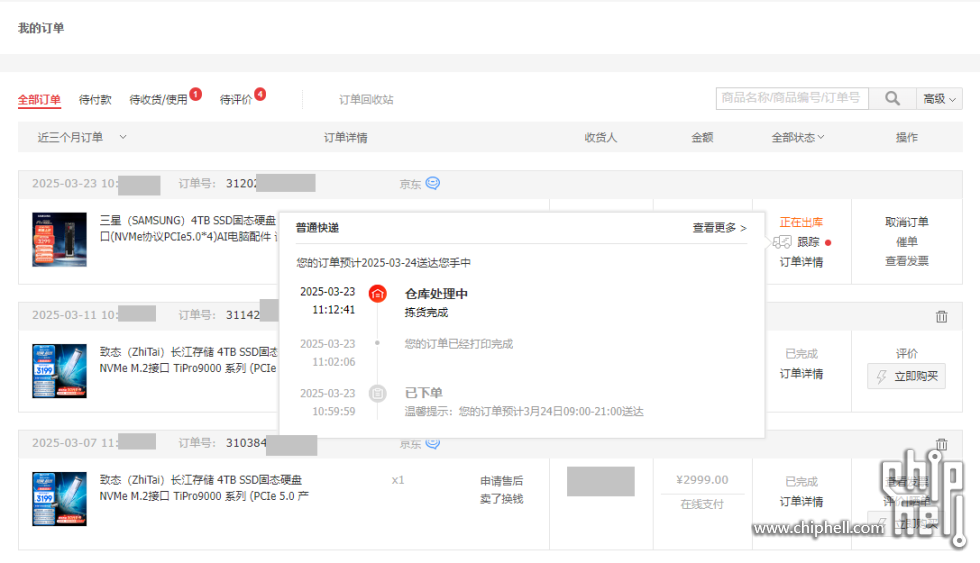Switch to 待付款 tab
The height and width of the screenshot is (563, 980).
(x=95, y=99)
